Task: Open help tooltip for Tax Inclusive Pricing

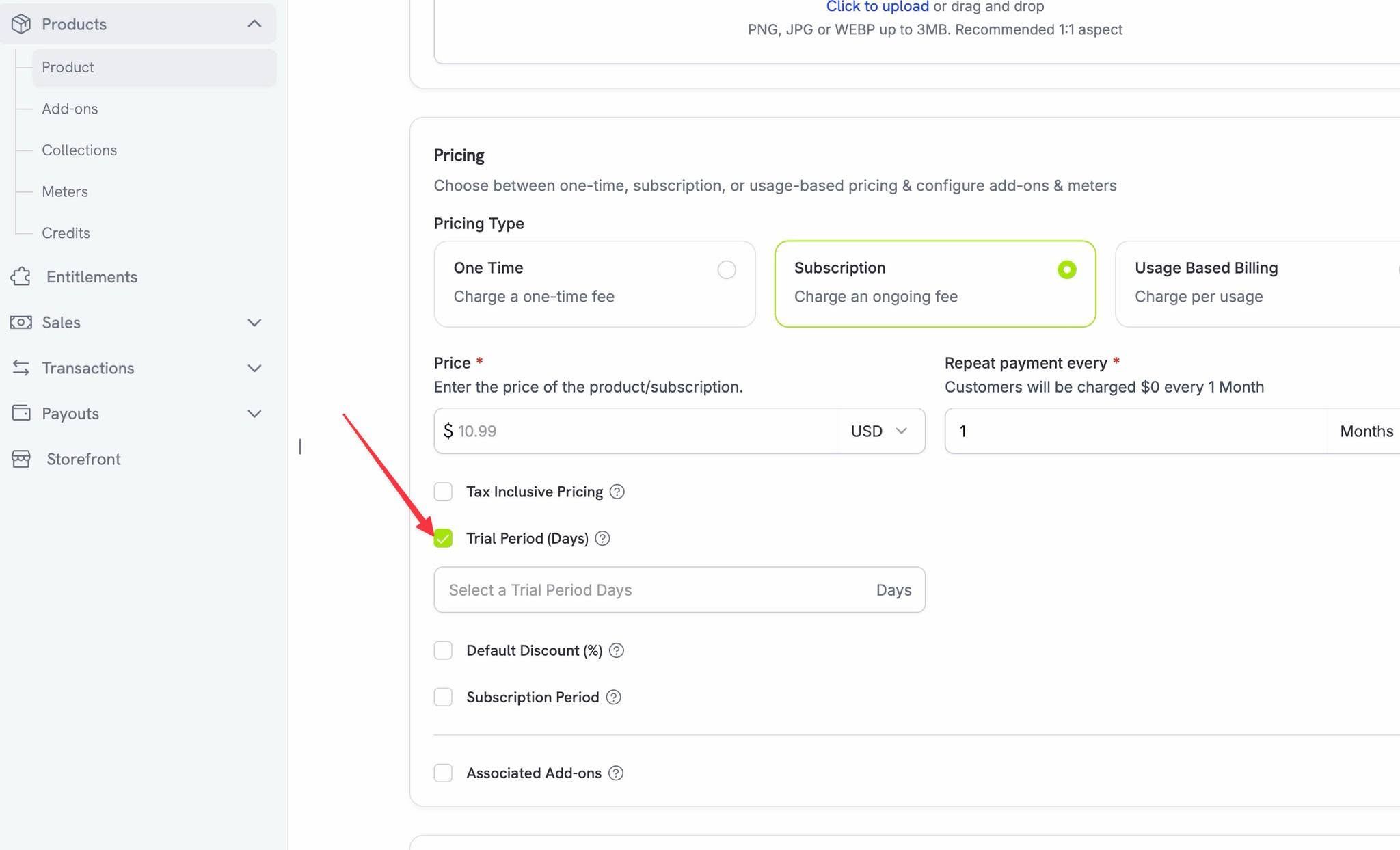Action: (617, 492)
